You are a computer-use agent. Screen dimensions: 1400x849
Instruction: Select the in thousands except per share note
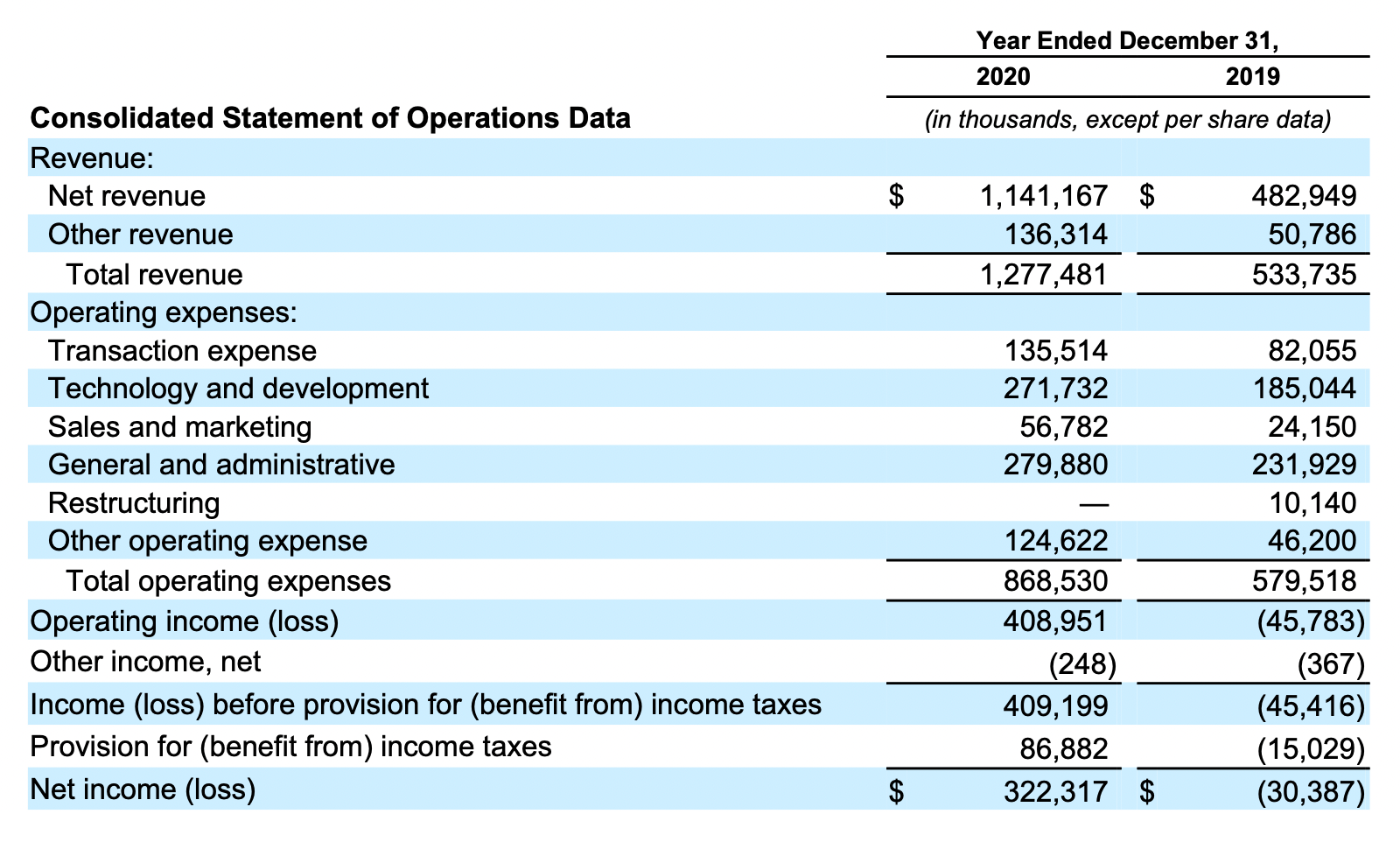point(1128,120)
